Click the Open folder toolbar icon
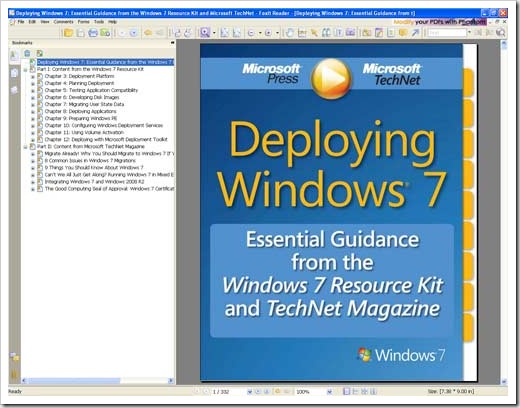520x408 pixels. tap(68, 33)
